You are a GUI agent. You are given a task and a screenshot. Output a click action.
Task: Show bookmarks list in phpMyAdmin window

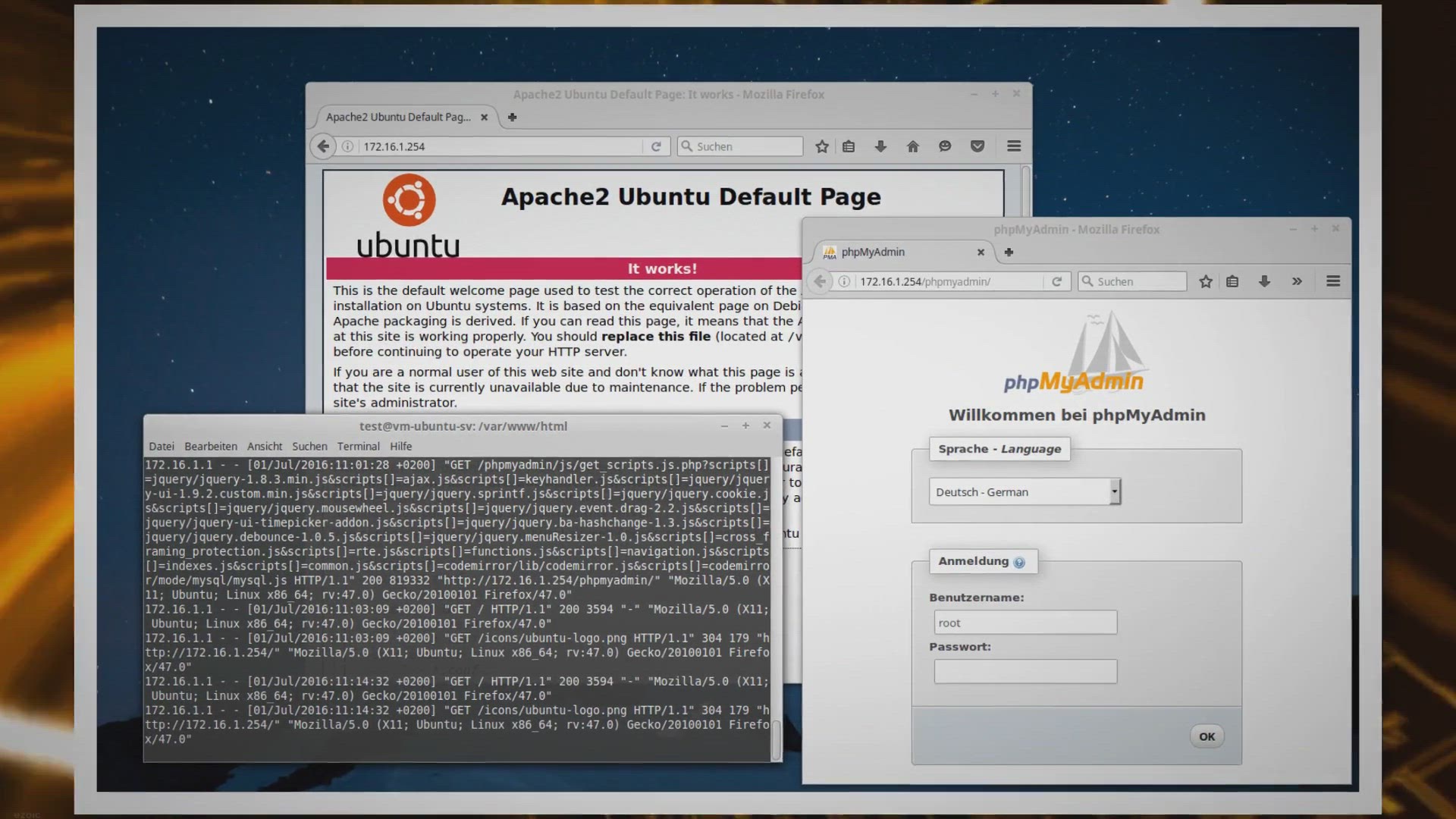pos(1232,281)
